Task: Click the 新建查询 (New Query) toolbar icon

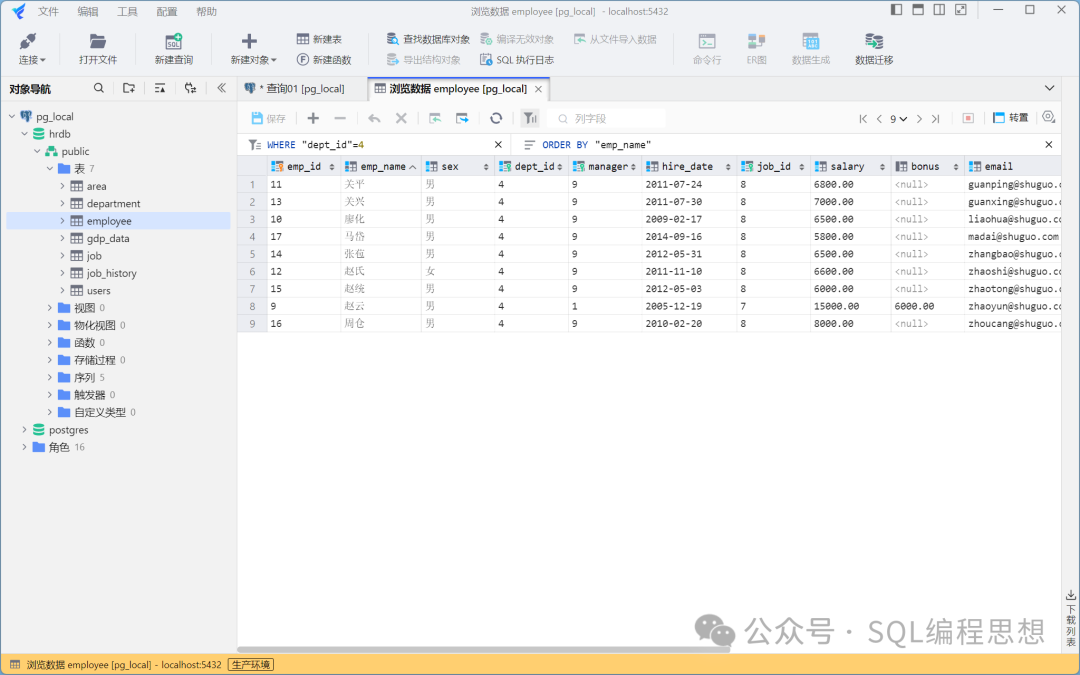Action: [173, 42]
